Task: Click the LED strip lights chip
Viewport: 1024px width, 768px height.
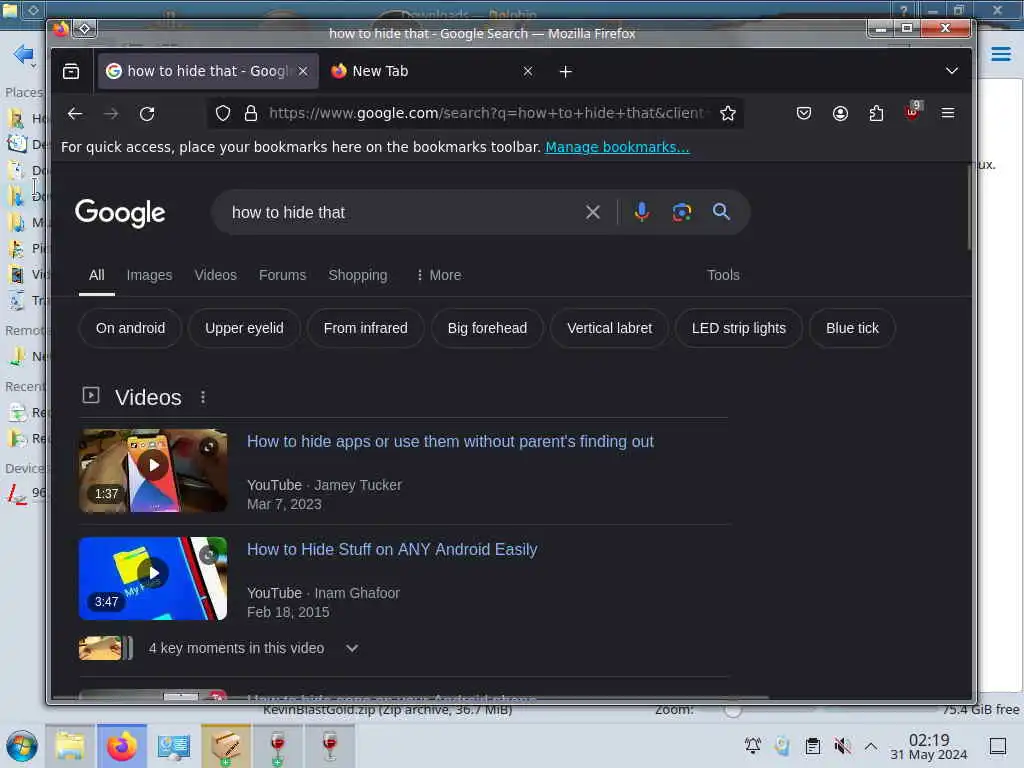Action: (739, 328)
